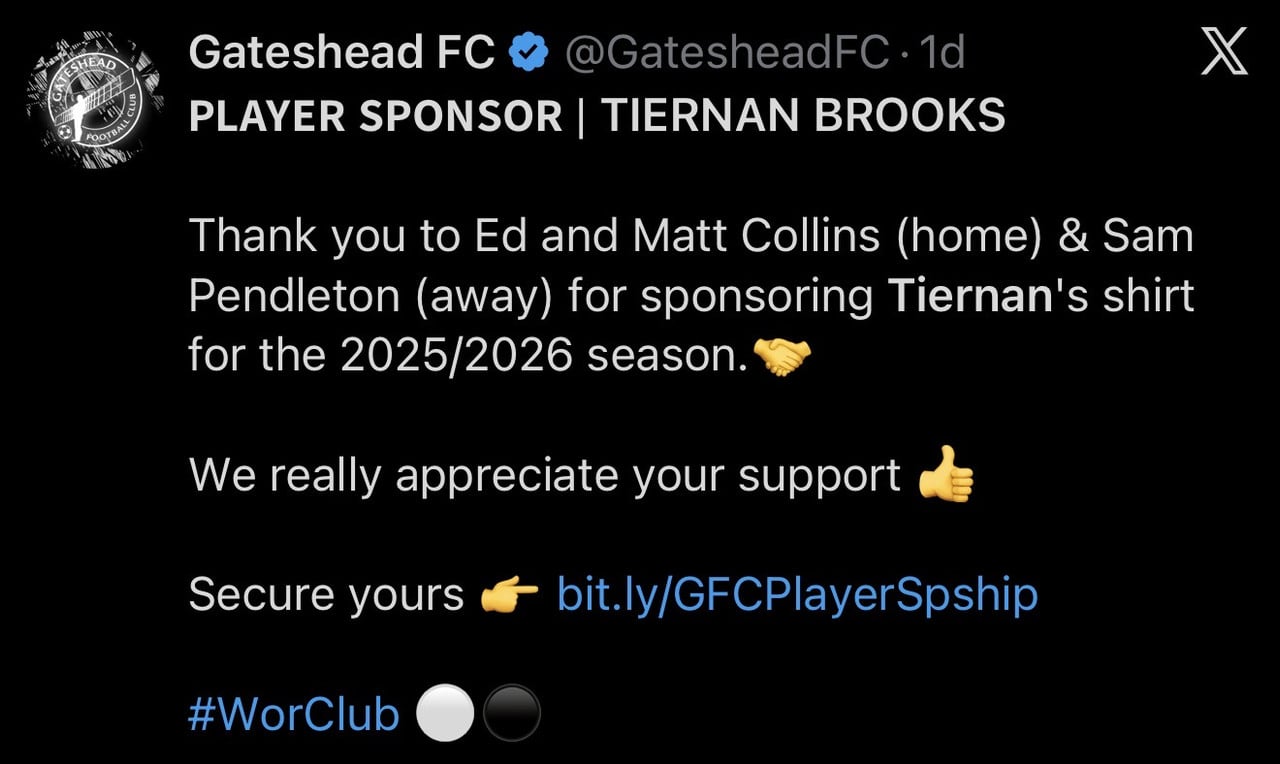Click the Gateshead FC display name
The width and height of the screenshot is (1280, 764).
342,53
